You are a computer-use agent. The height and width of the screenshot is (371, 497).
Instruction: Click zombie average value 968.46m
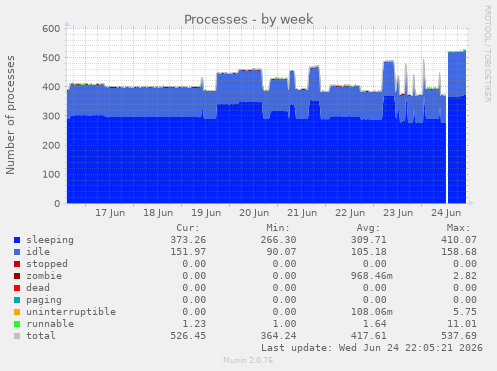click(x=372, y=276)
